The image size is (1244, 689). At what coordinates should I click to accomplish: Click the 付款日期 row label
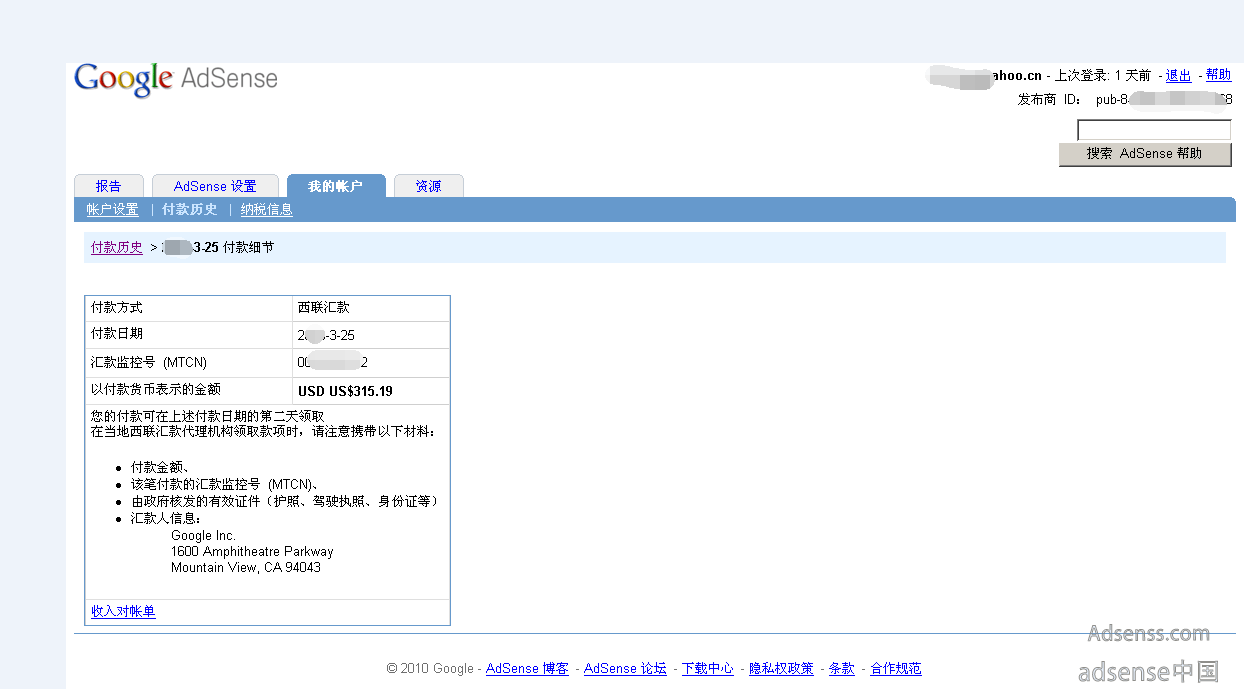coord(117,334)
